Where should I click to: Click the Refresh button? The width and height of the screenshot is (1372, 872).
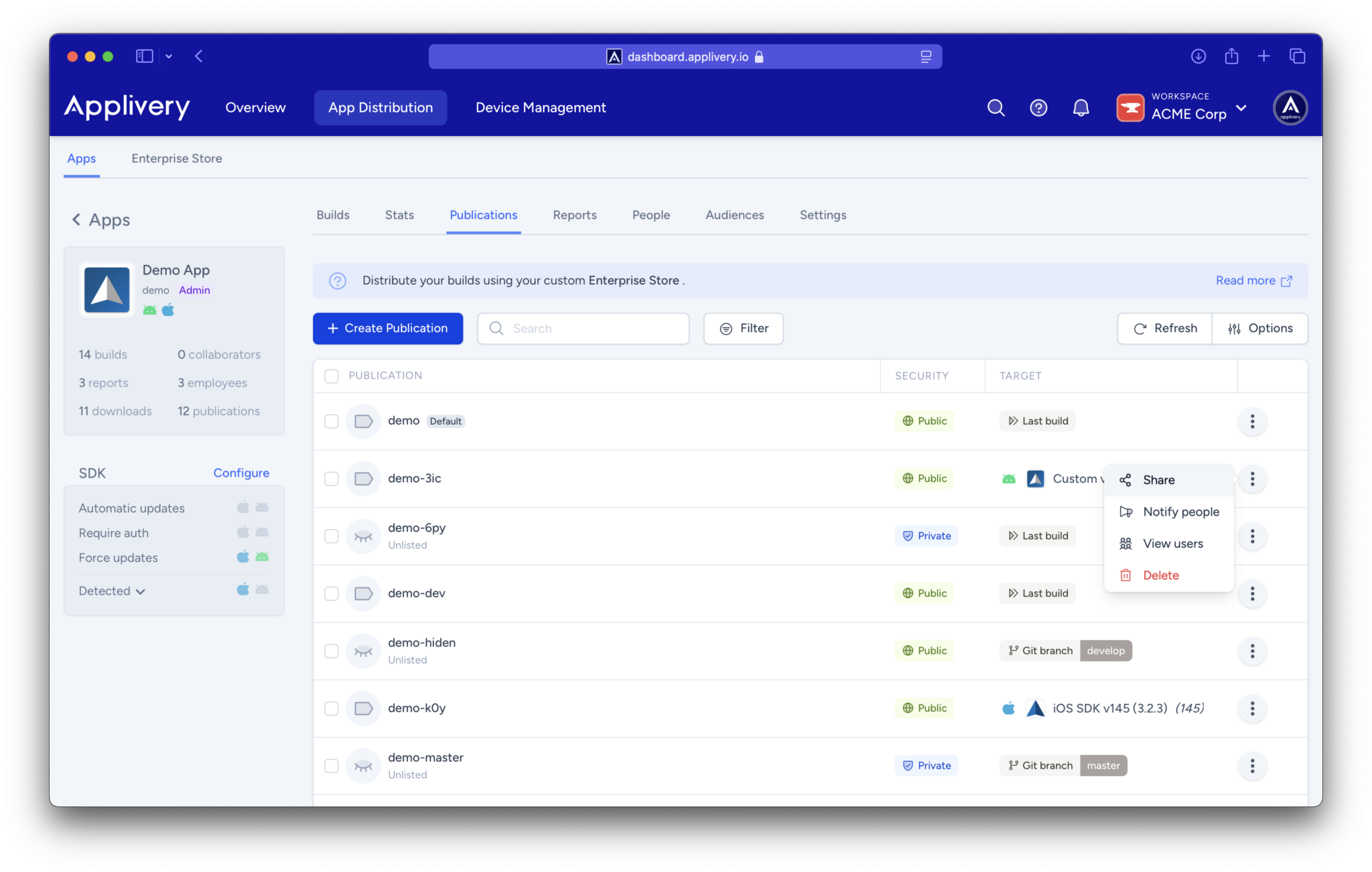(x=1165, y=328)
